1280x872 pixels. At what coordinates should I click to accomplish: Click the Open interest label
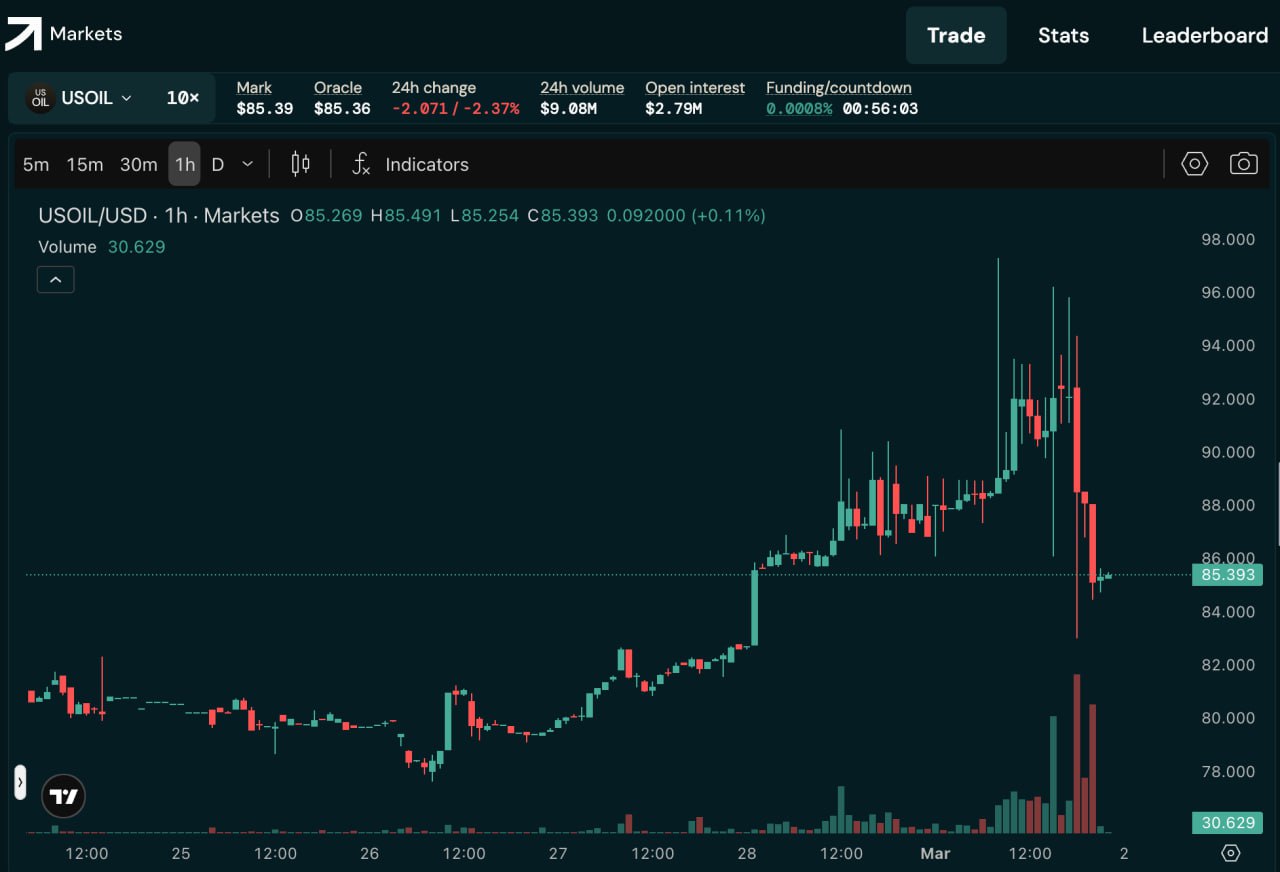tap(695, 87)
